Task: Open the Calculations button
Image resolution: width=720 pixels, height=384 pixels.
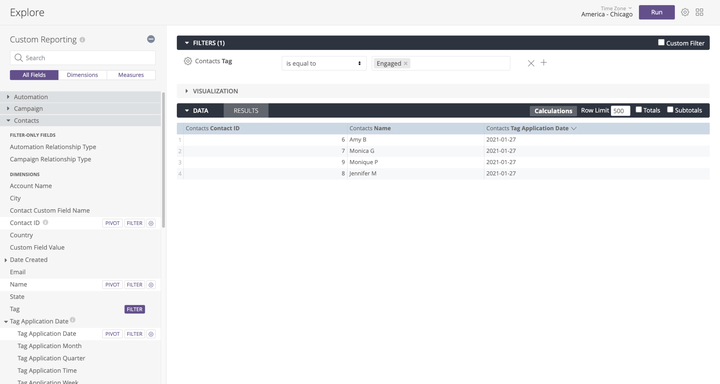Action: point(553,111)
